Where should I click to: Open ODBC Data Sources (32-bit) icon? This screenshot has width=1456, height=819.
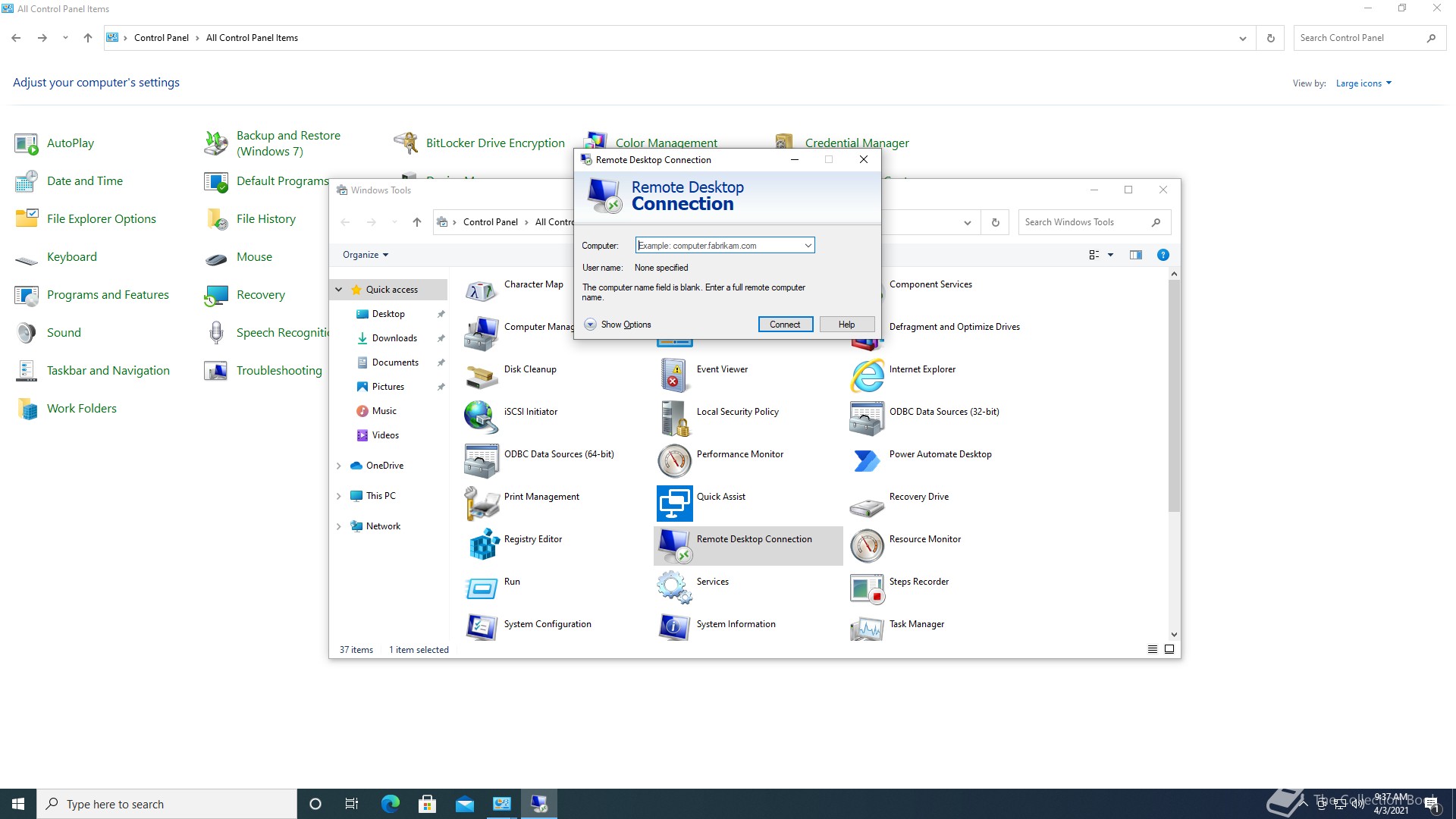pos(867,419)
